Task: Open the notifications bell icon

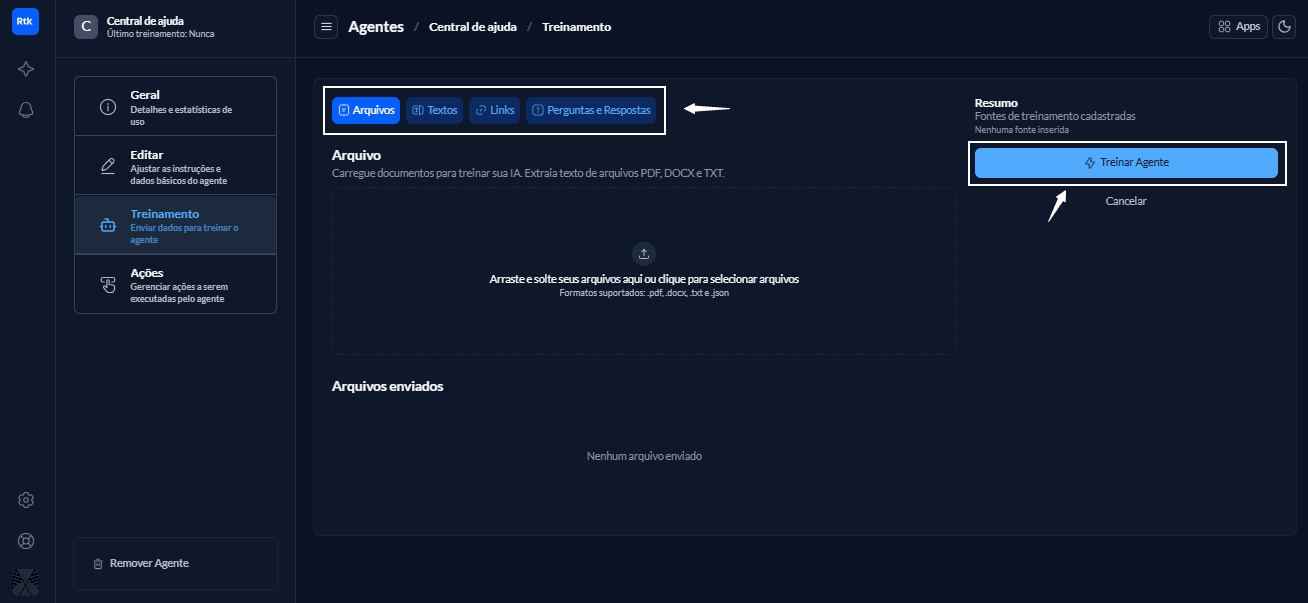Action: (x=26, y=110)
